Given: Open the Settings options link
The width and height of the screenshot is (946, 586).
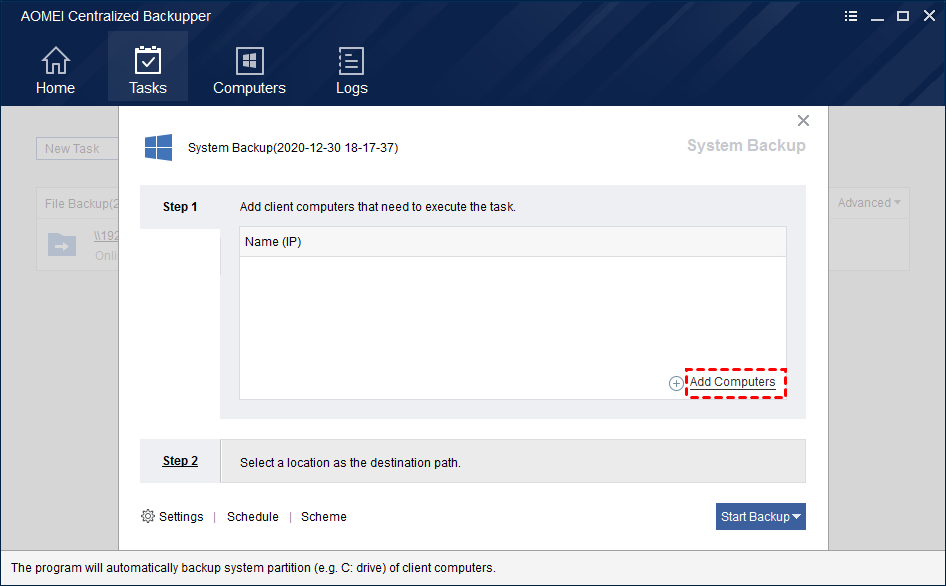Looking at the screenshot, I should click(181, 517).
